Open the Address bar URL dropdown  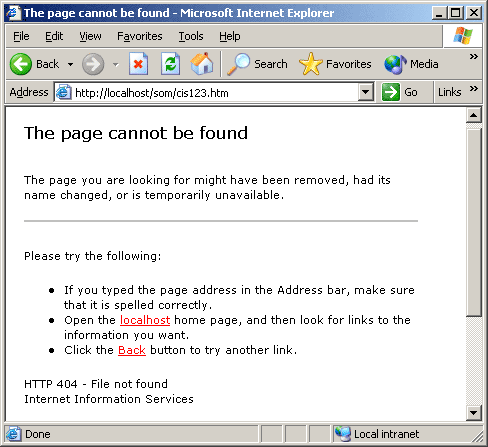point(366,92)
